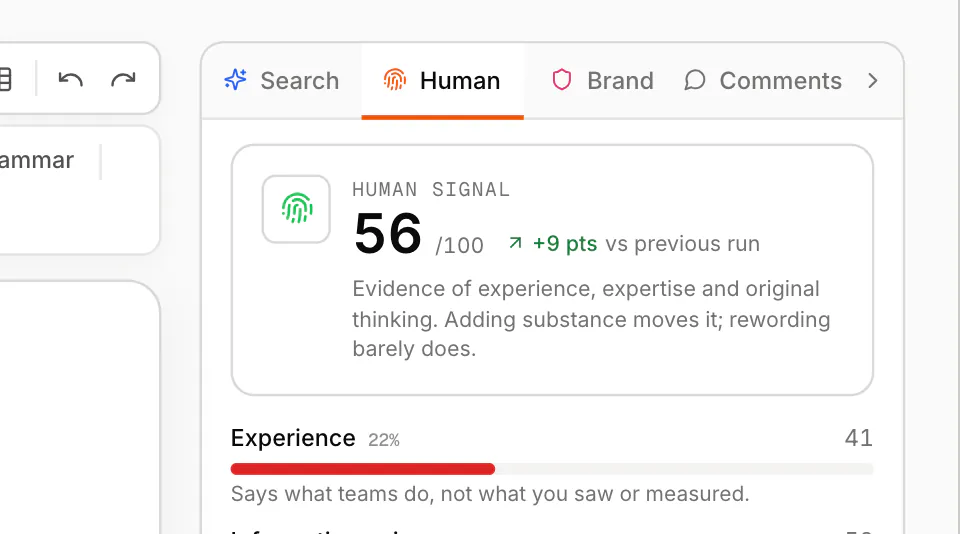Viewport: 960px width, 534px height.
Task: Click the Experience score value 41
Action: pos(858,438)
